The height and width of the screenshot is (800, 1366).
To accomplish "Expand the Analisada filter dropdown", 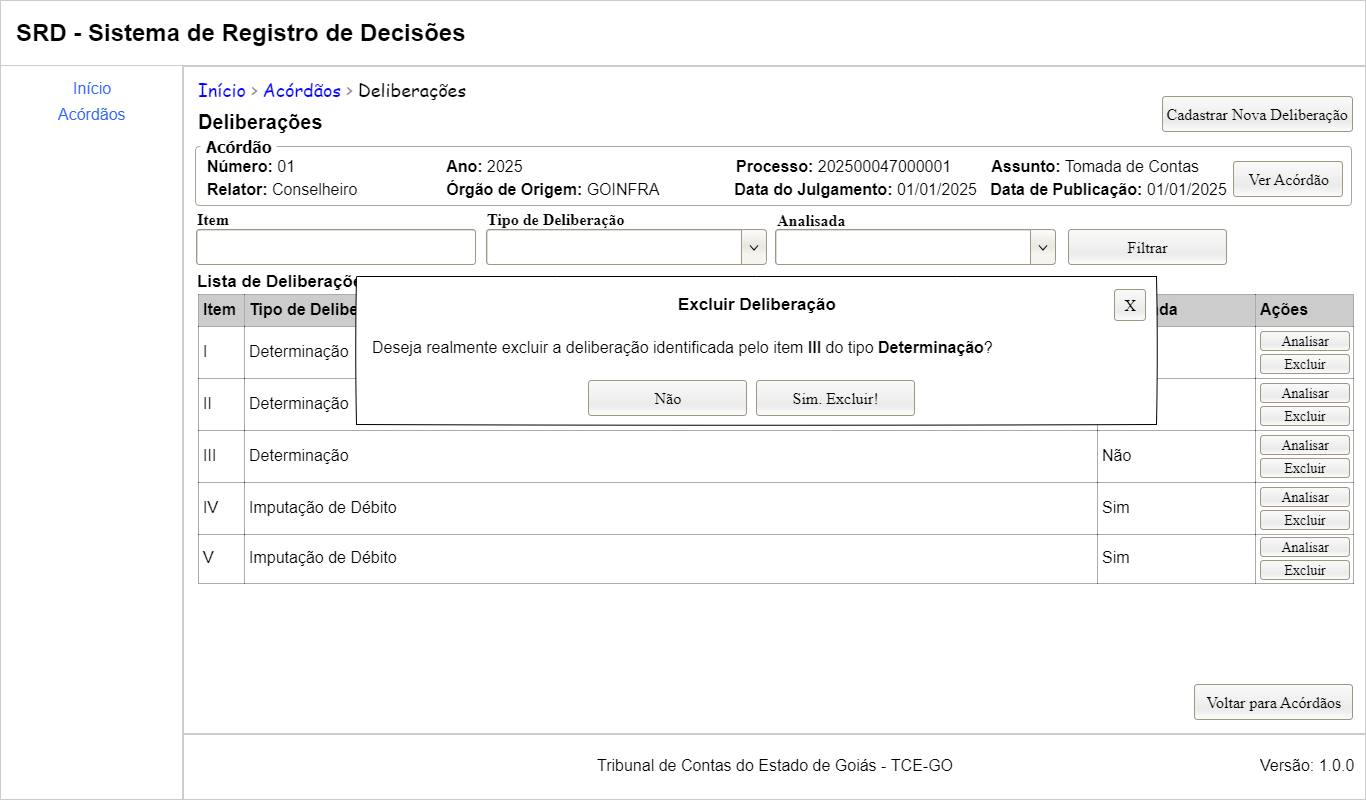I will click(x=915, y=247).
